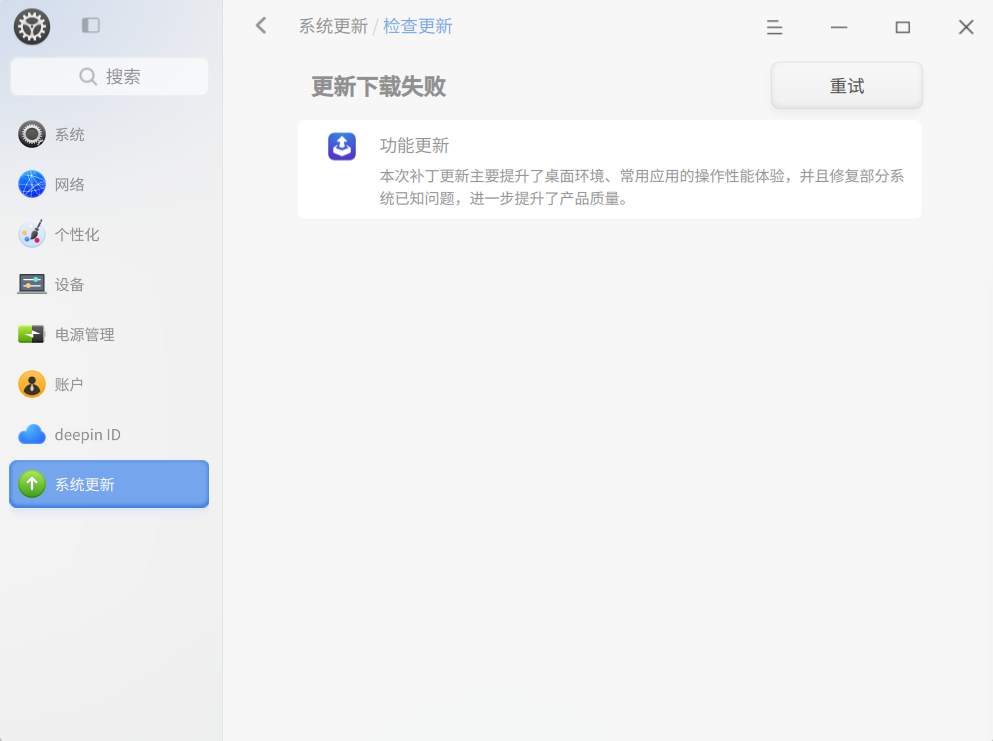Open the title bar hamburger menu
993x741 pixels.
(x=775, y=27)
